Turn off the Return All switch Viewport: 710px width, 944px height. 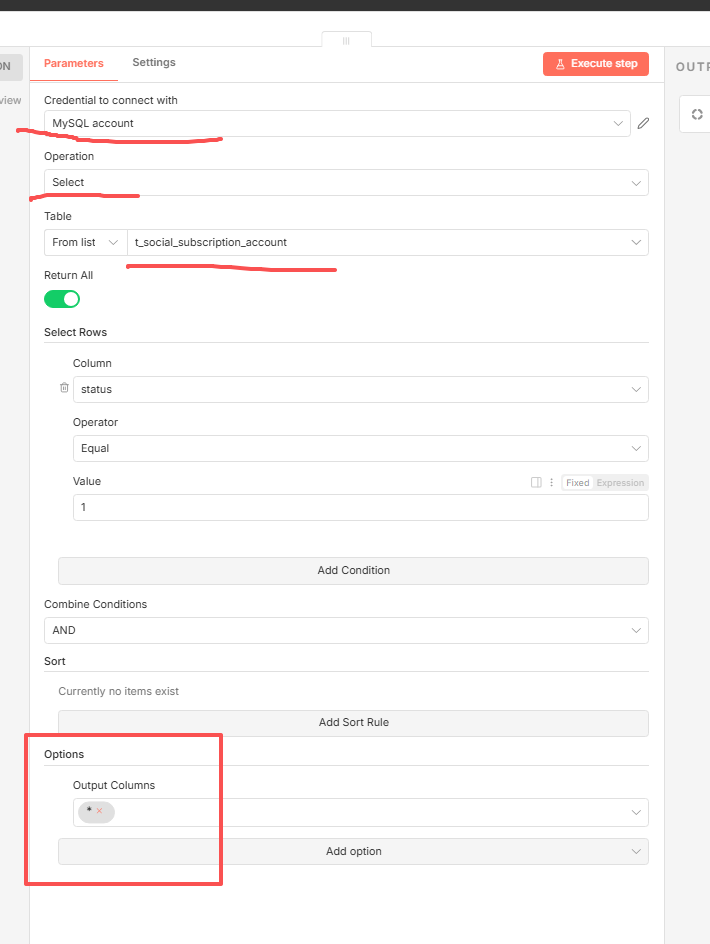click(62, 299)
